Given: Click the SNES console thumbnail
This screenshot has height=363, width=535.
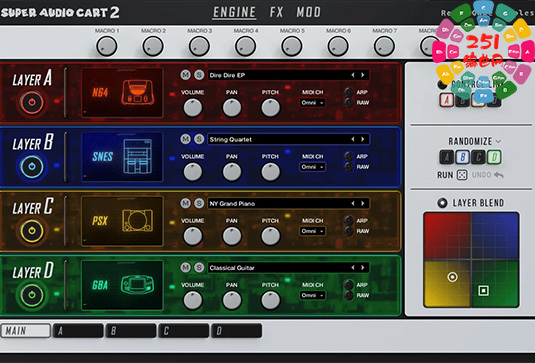Looking at the screenshot, I should tap(122, 157).
